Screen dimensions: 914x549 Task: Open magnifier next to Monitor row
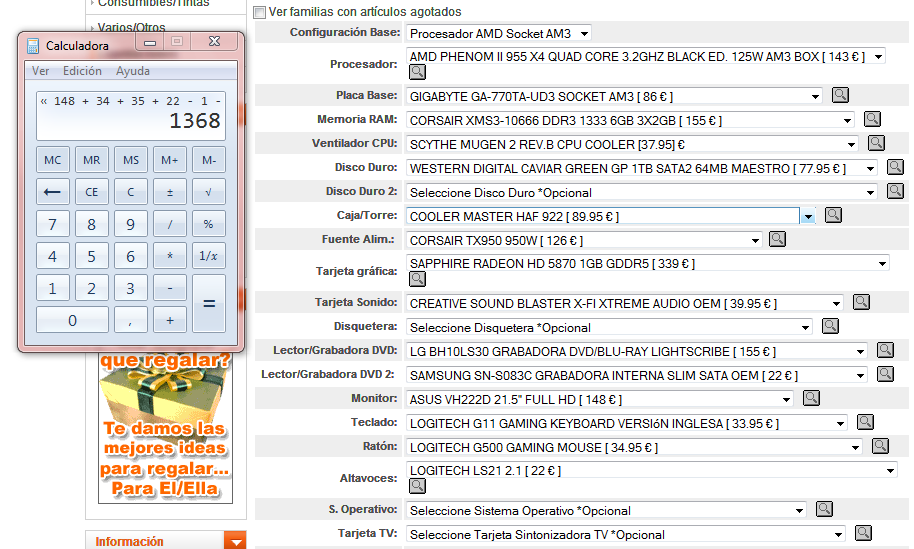click(811, 398)
